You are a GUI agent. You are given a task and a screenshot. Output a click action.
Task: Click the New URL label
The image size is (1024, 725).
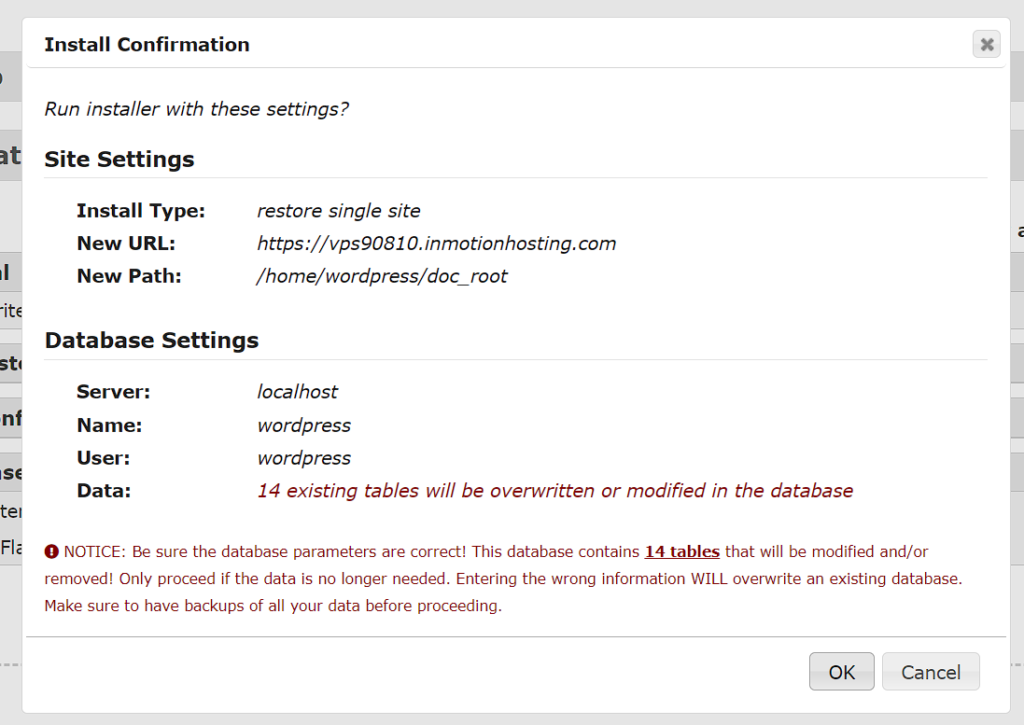point(125,243)
